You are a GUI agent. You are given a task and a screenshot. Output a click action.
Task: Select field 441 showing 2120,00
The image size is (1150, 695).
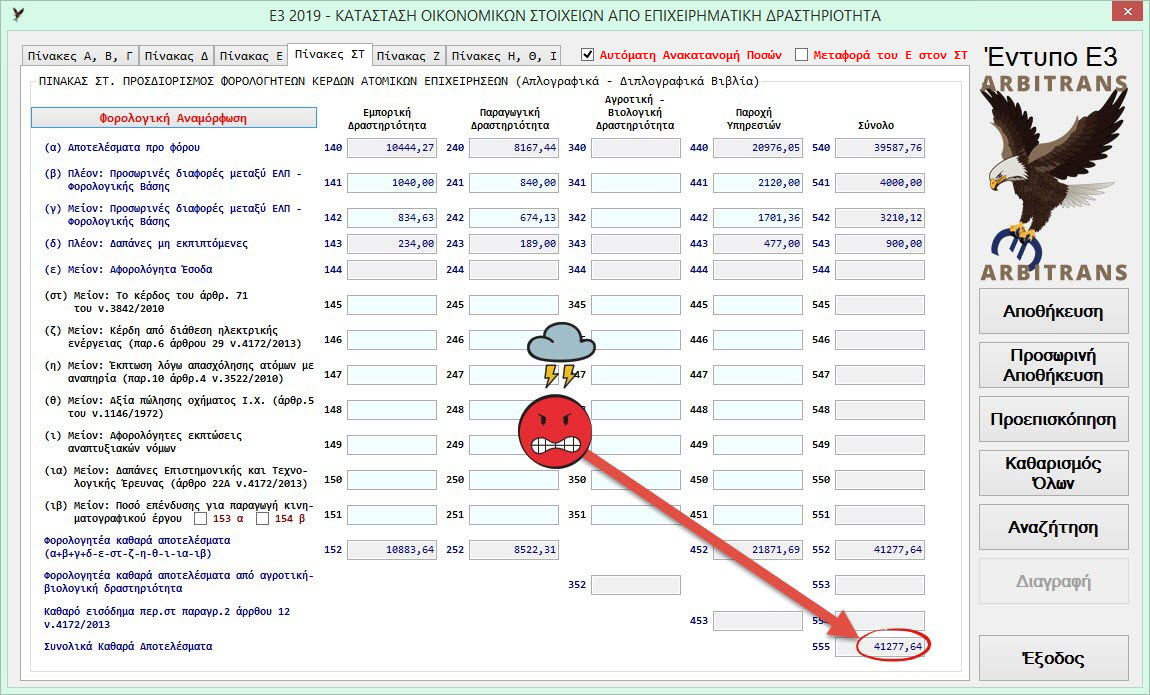[758, 183]
